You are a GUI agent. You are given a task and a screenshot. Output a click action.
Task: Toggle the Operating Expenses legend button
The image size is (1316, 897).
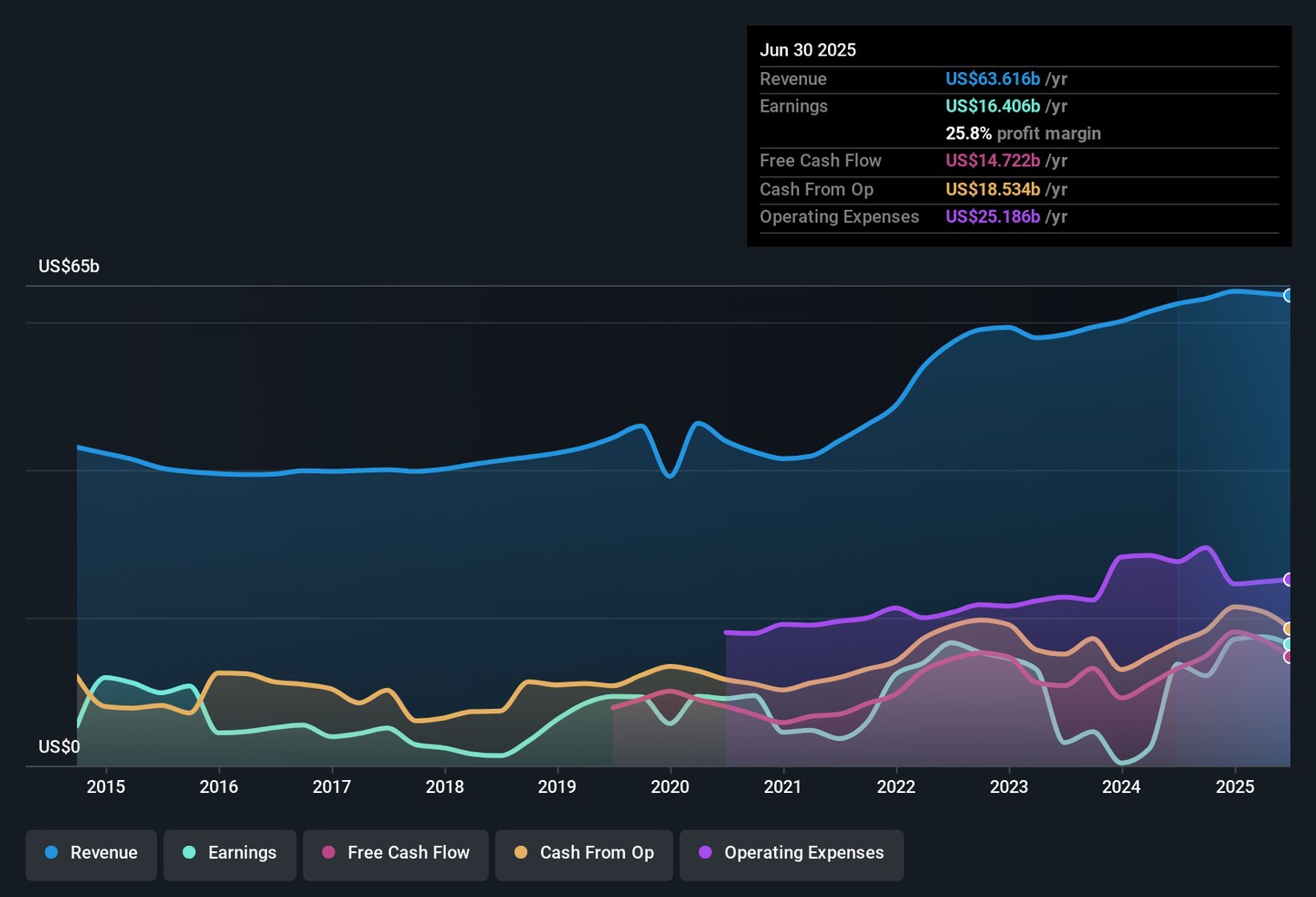(x=791, y=853)
